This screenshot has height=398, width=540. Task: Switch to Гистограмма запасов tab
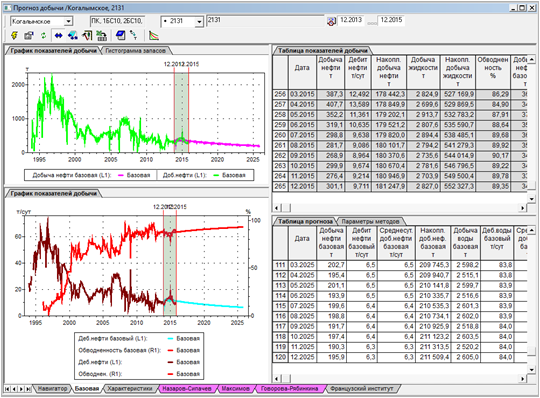click(x=135, y=51)
